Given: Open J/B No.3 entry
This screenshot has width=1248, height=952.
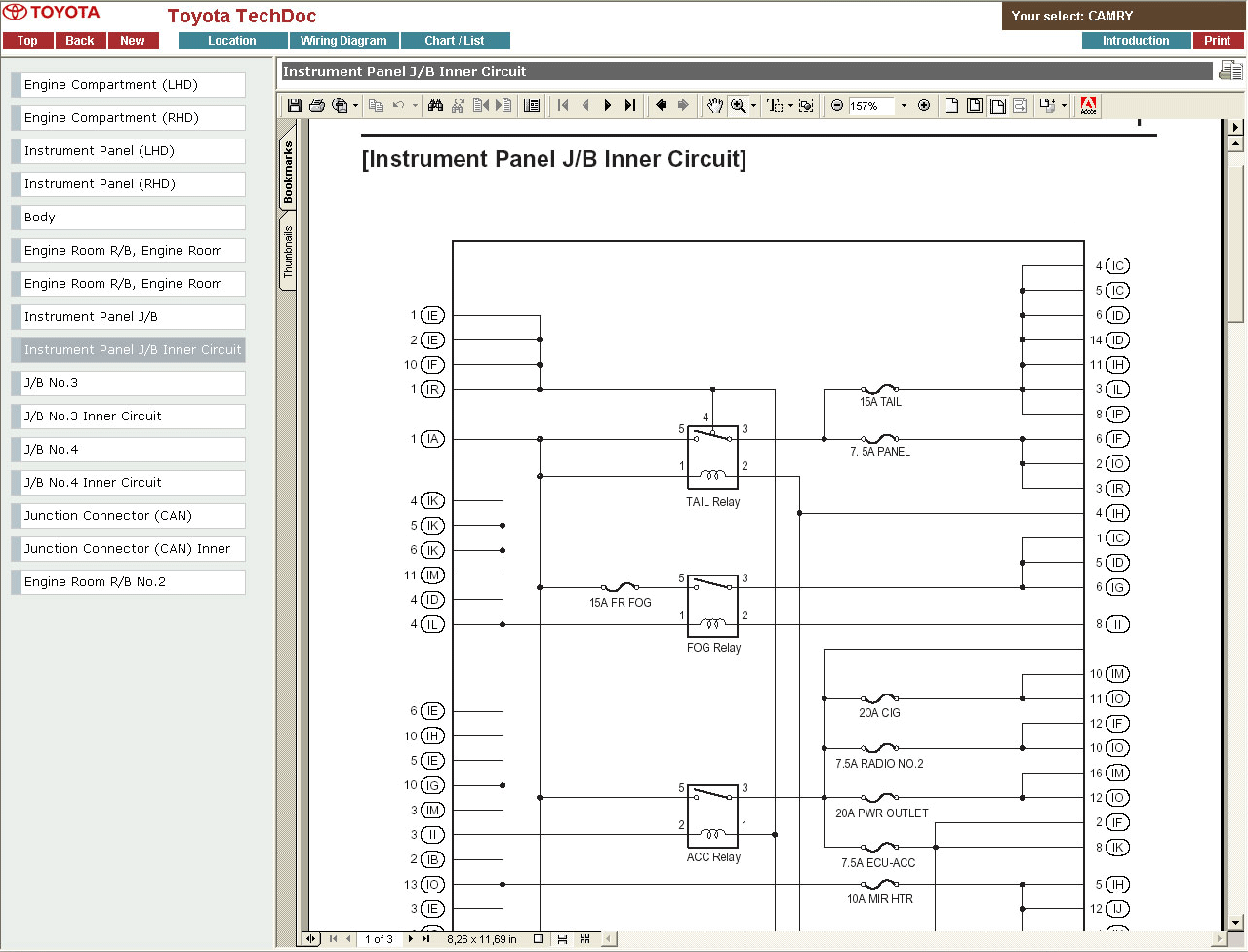Looking at the screenshot, I should pyautogui.click(x=128, y=383).
